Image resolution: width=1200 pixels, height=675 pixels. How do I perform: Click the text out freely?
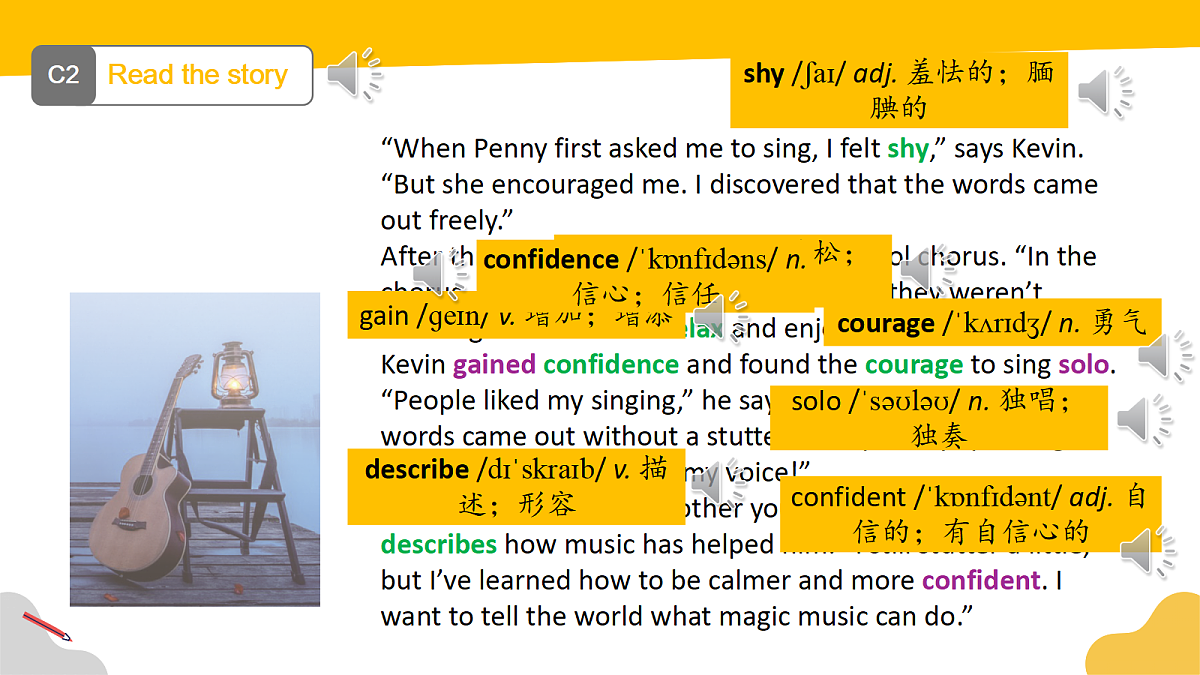tap(446, 221)
